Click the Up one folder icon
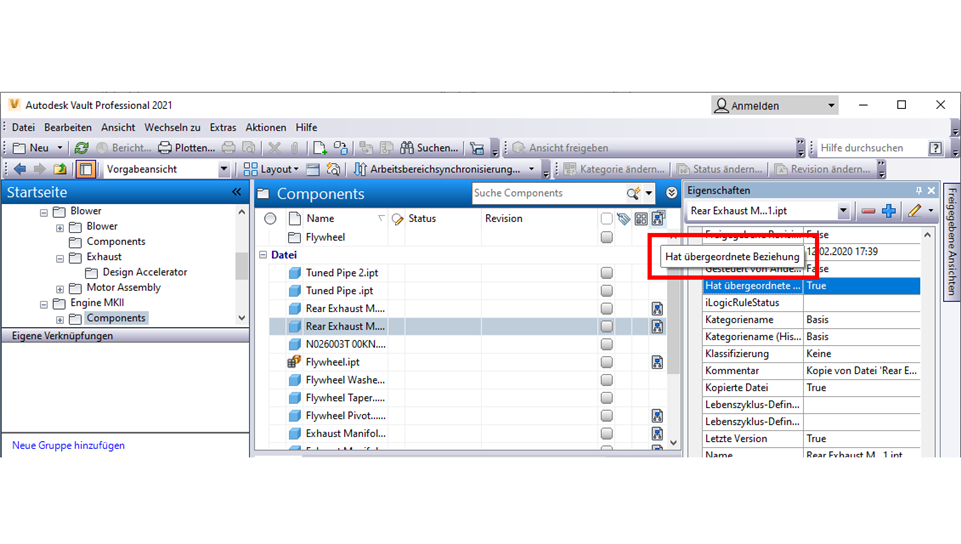 pos(60,169)
